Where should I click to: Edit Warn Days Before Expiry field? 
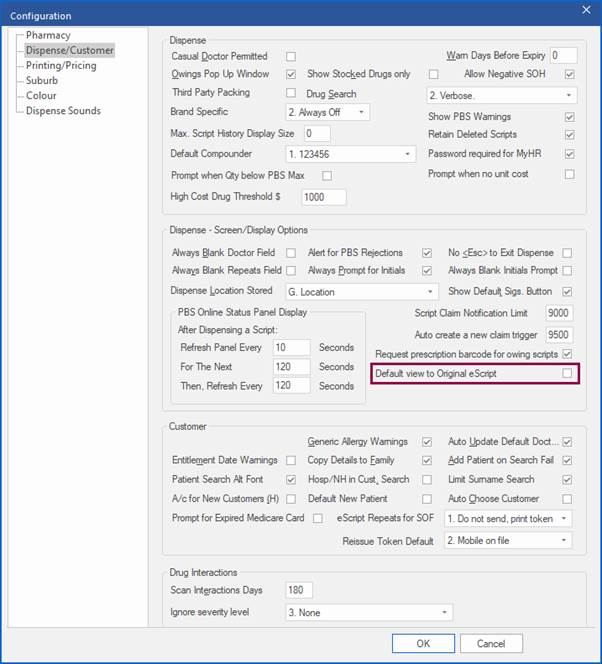pyautogui.click(x=563, y=55)
